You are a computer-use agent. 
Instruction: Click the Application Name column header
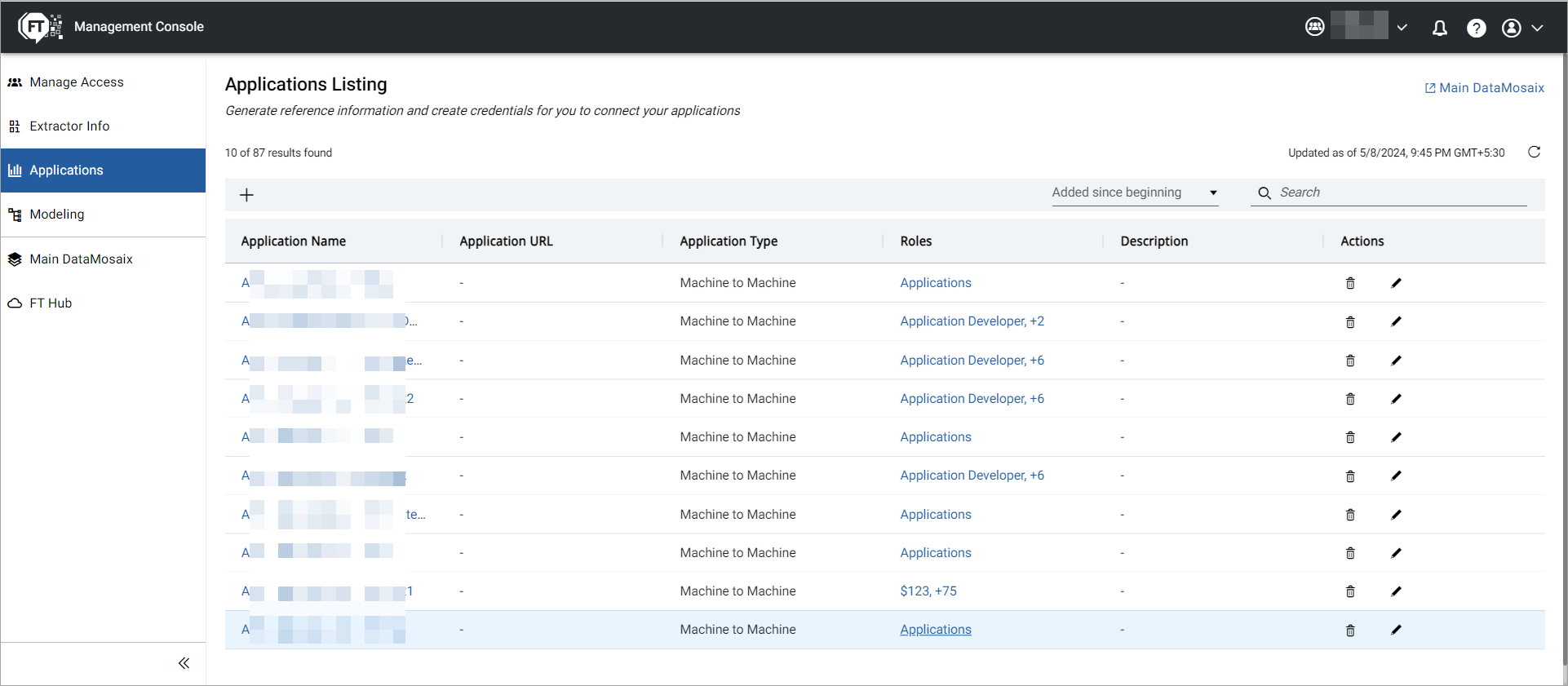pyautogui.click(x=294, y=241)
